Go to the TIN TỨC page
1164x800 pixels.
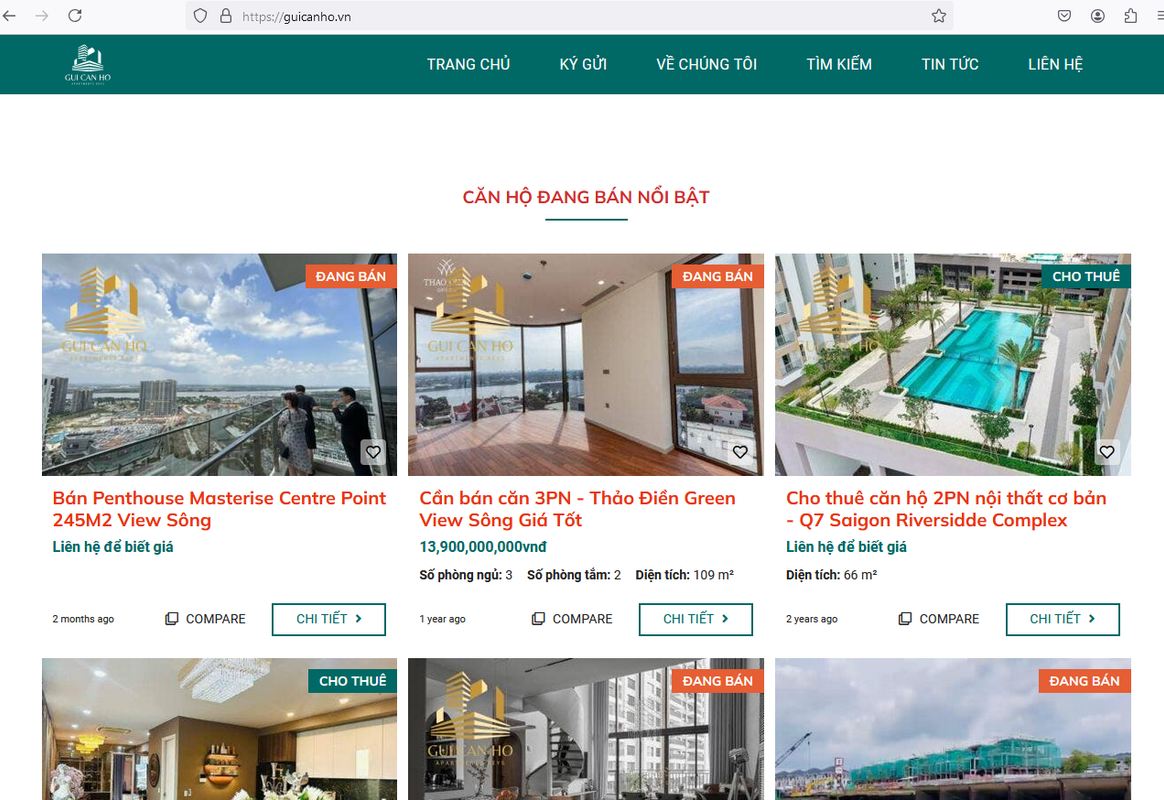pos(949,65)
